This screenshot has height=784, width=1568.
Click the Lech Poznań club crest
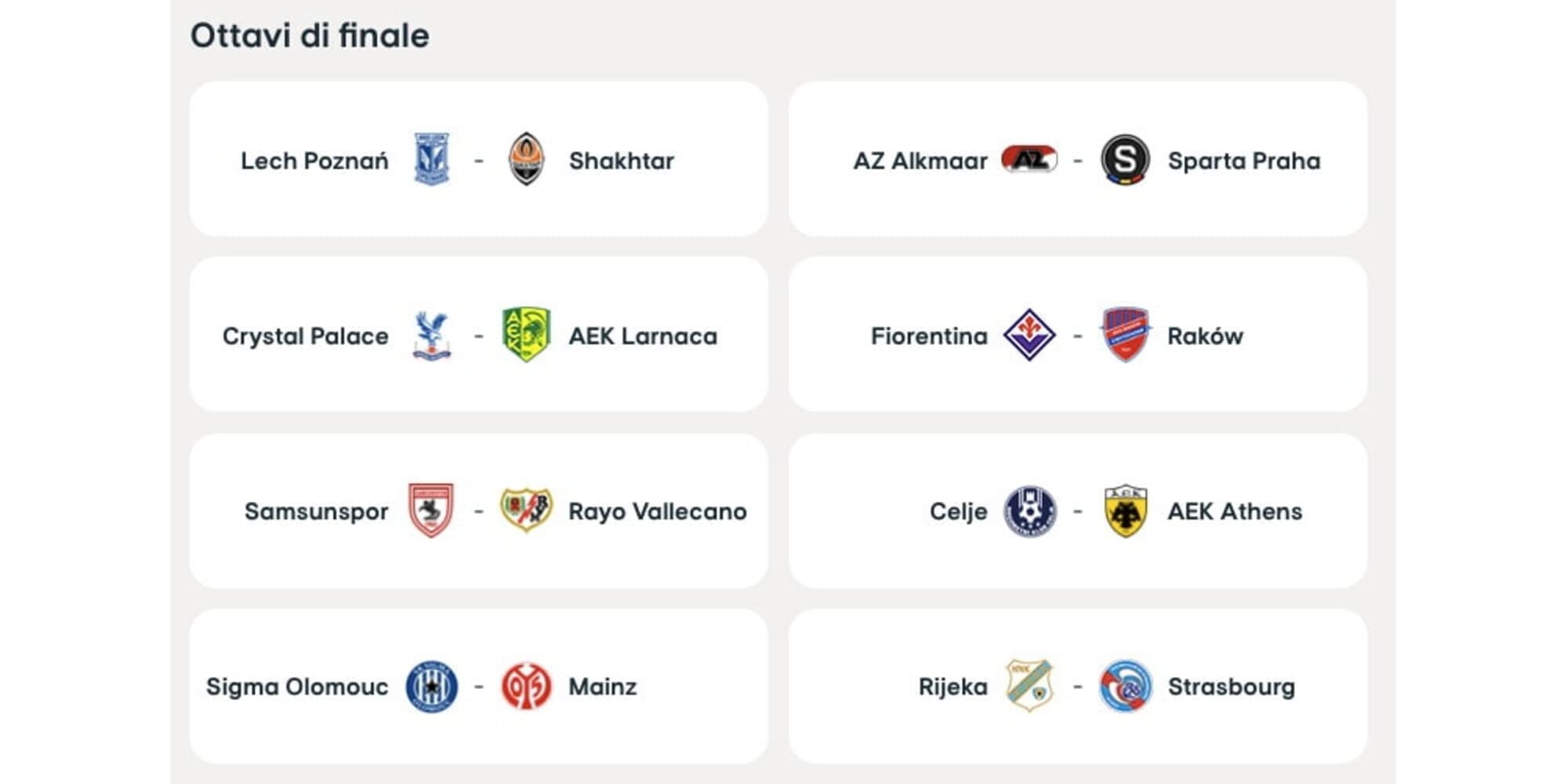click(431, 159)
